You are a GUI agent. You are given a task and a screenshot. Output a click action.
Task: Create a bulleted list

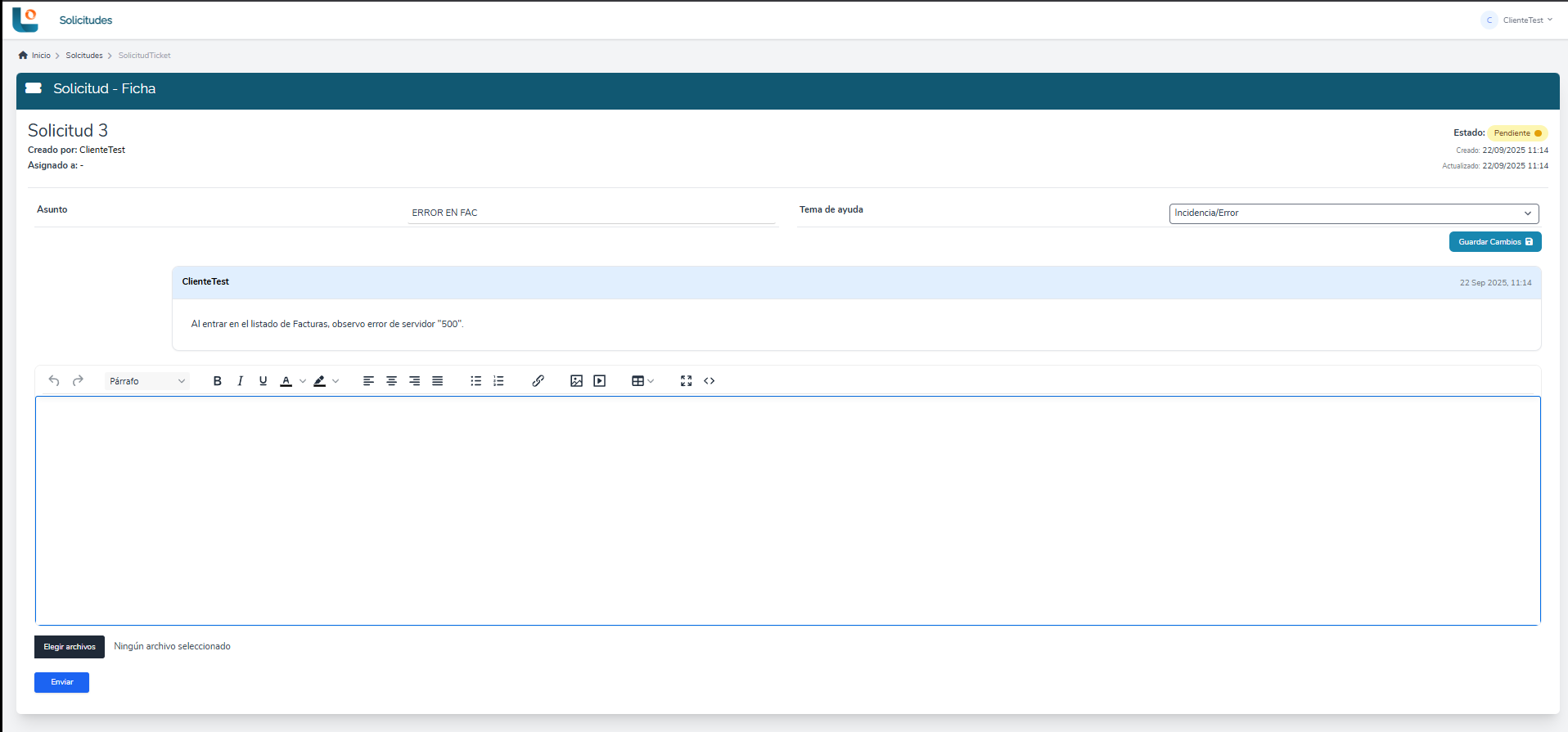point(475,381)
